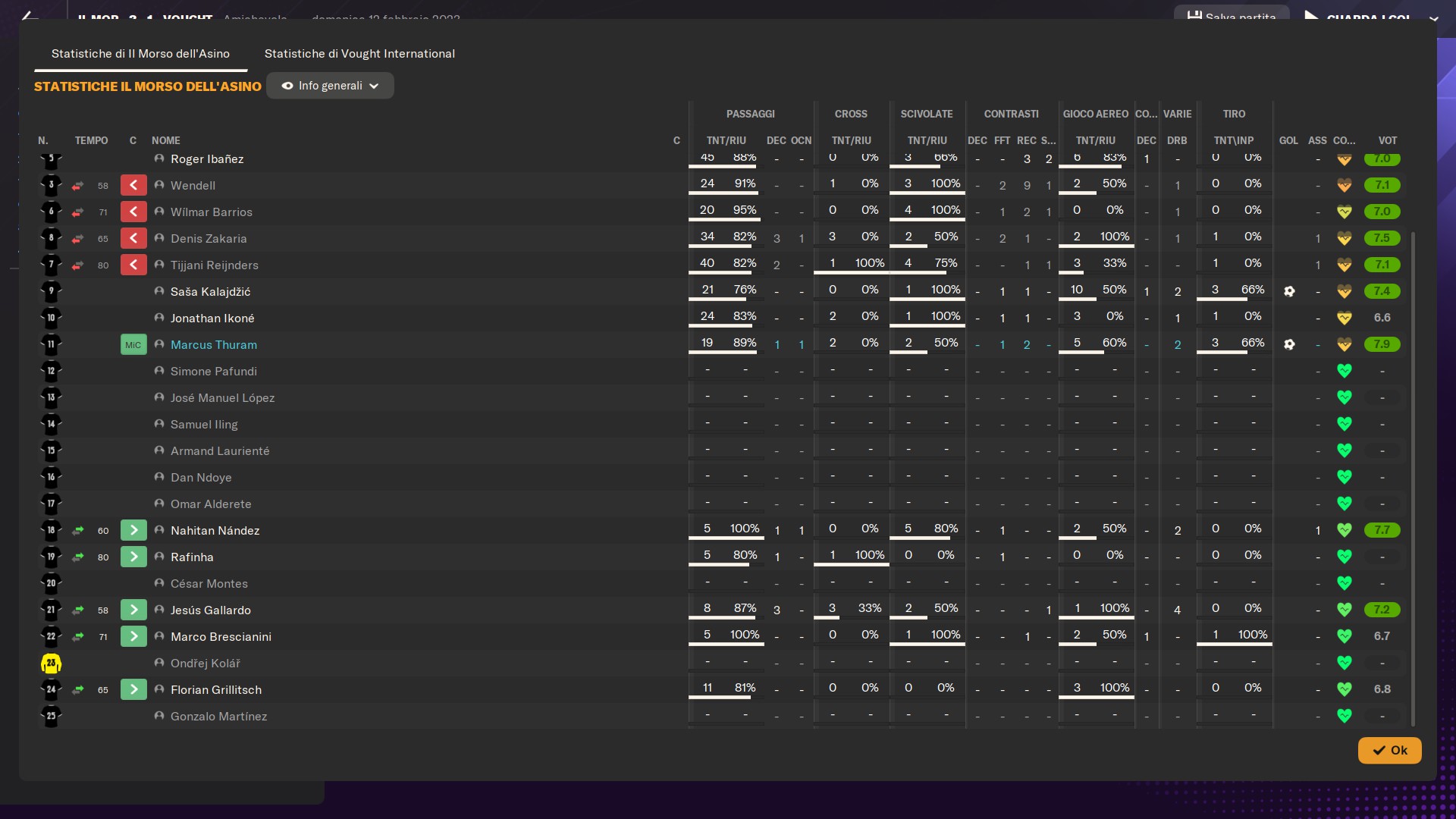Open Marcus Thuram player link
This screenshot has width=1456, height=819.
213,344
